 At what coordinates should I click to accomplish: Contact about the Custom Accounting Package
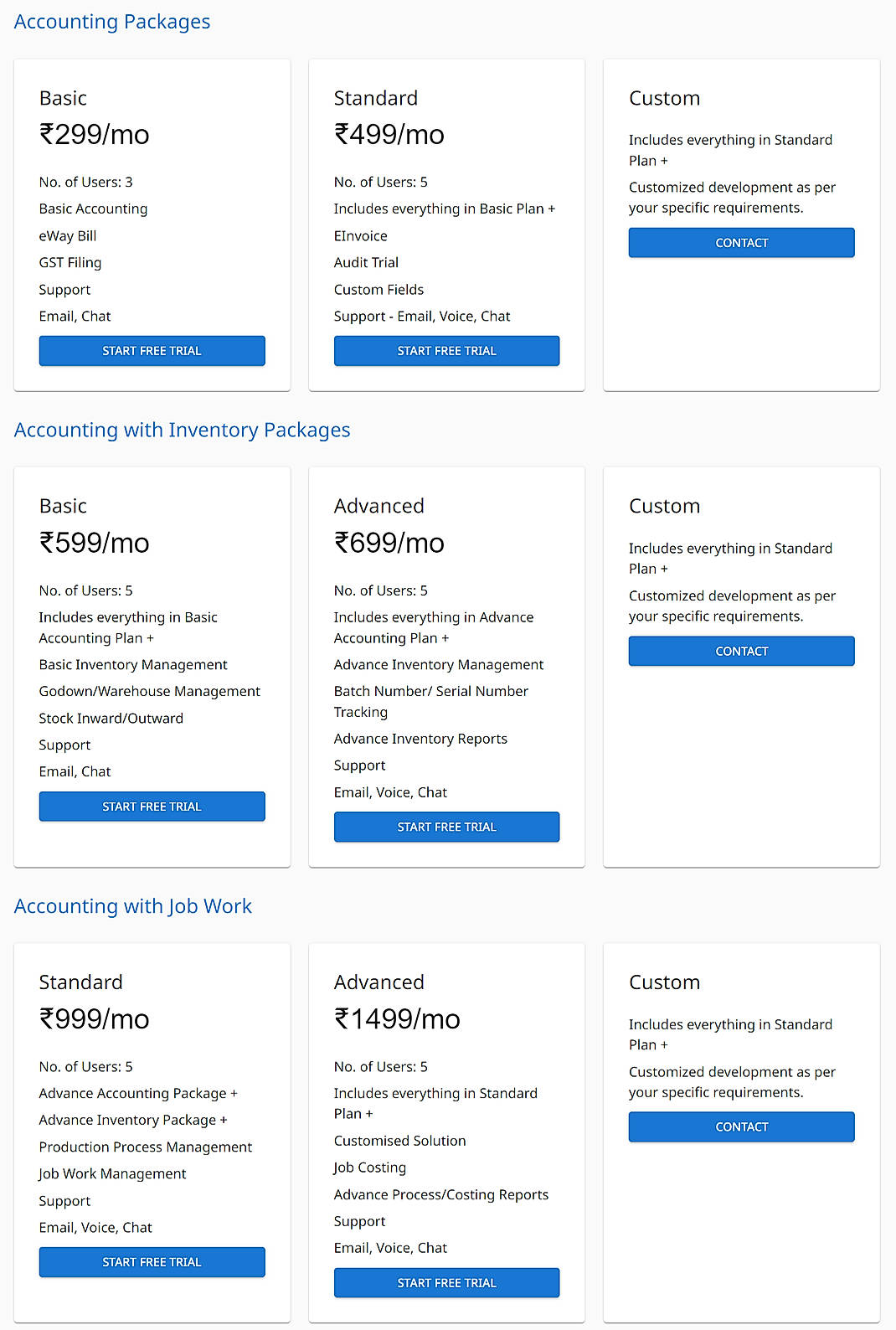point(740,242)
